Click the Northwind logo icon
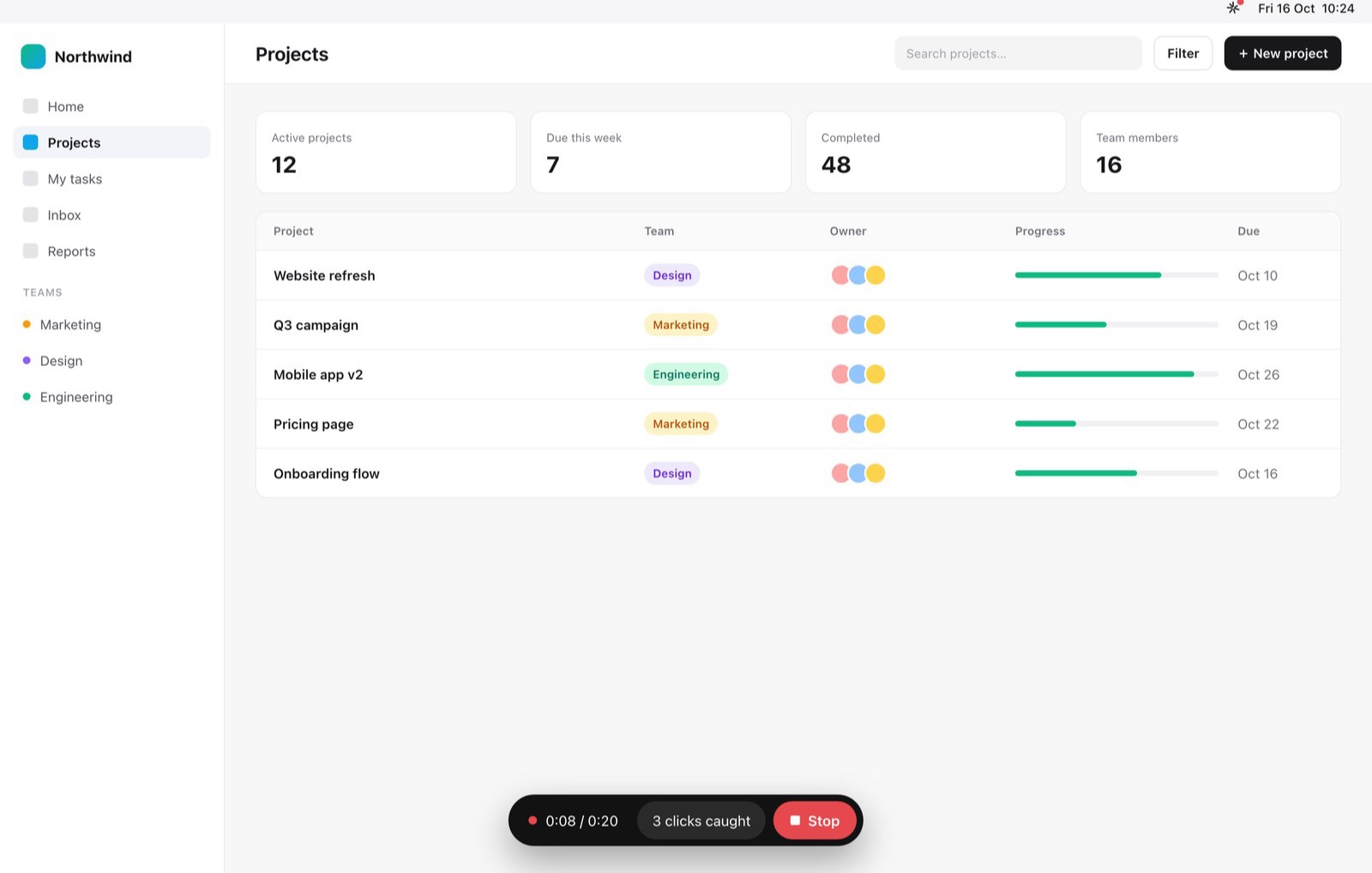 33,57
